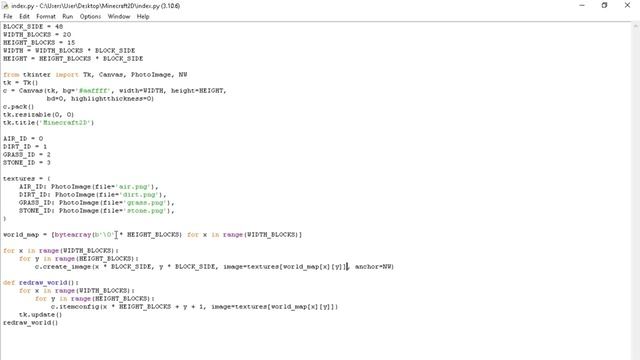Open the Window menu

pos(119,16)
